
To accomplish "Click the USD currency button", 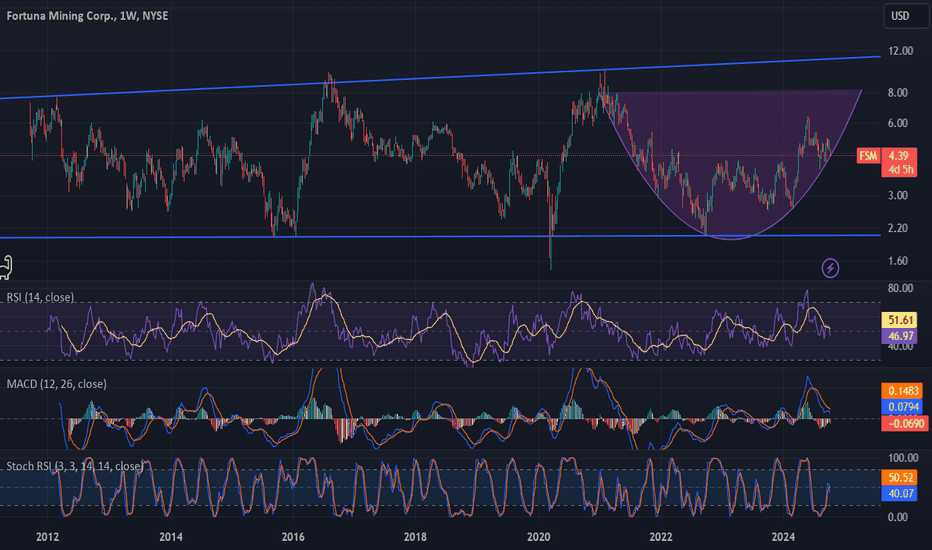I will tap(905, 16).
